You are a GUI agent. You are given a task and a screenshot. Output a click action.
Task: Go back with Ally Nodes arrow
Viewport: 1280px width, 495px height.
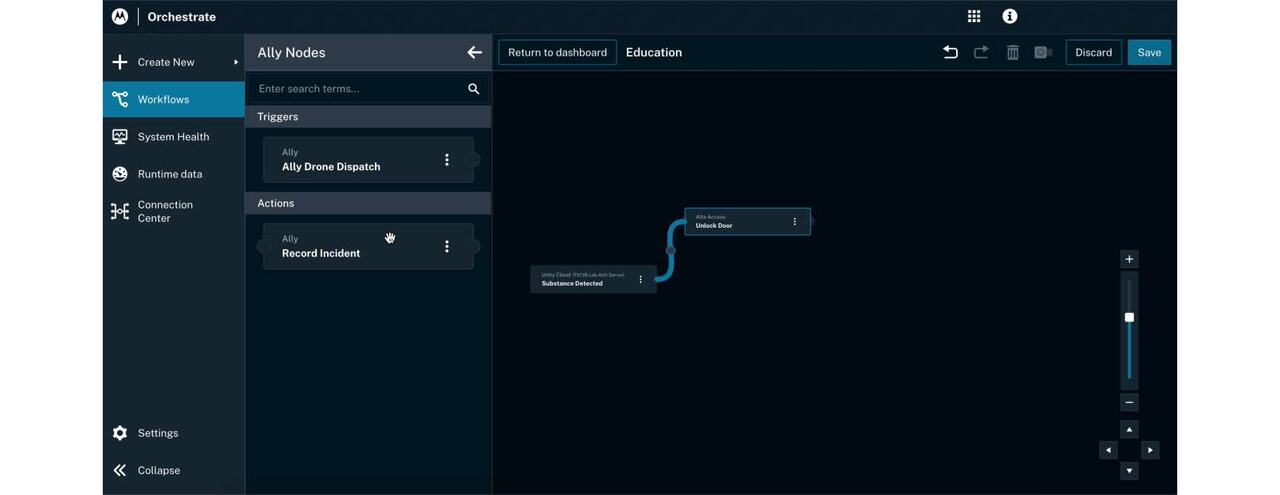[474, 52]
